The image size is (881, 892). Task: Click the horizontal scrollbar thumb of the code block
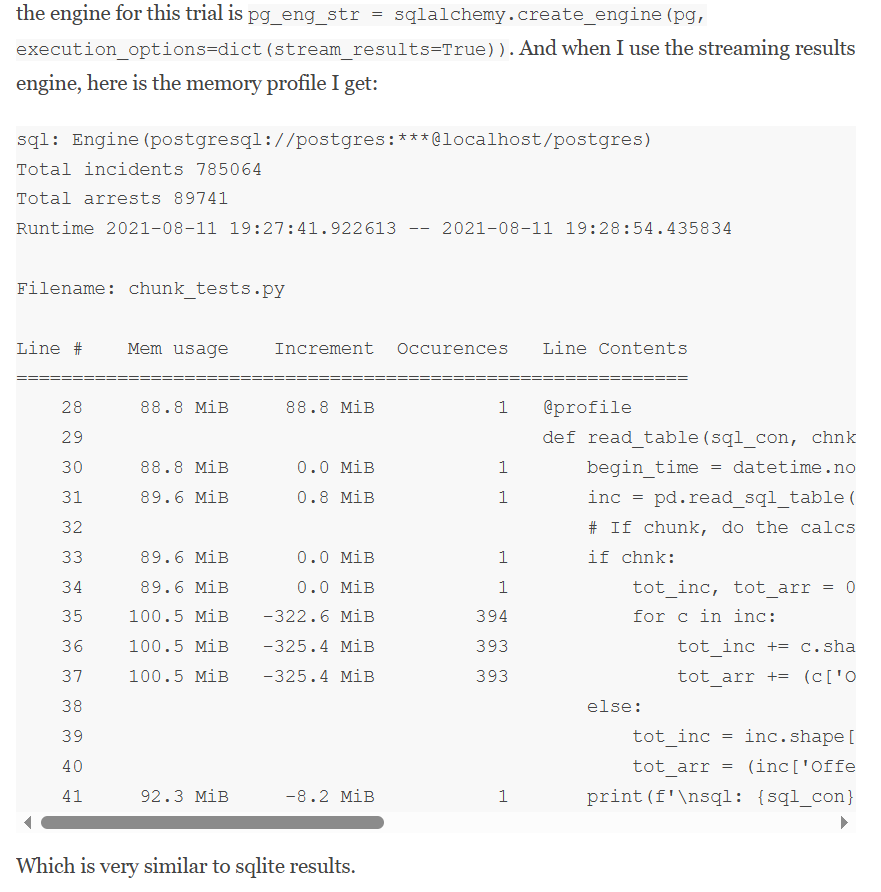(x=212, y=823)
